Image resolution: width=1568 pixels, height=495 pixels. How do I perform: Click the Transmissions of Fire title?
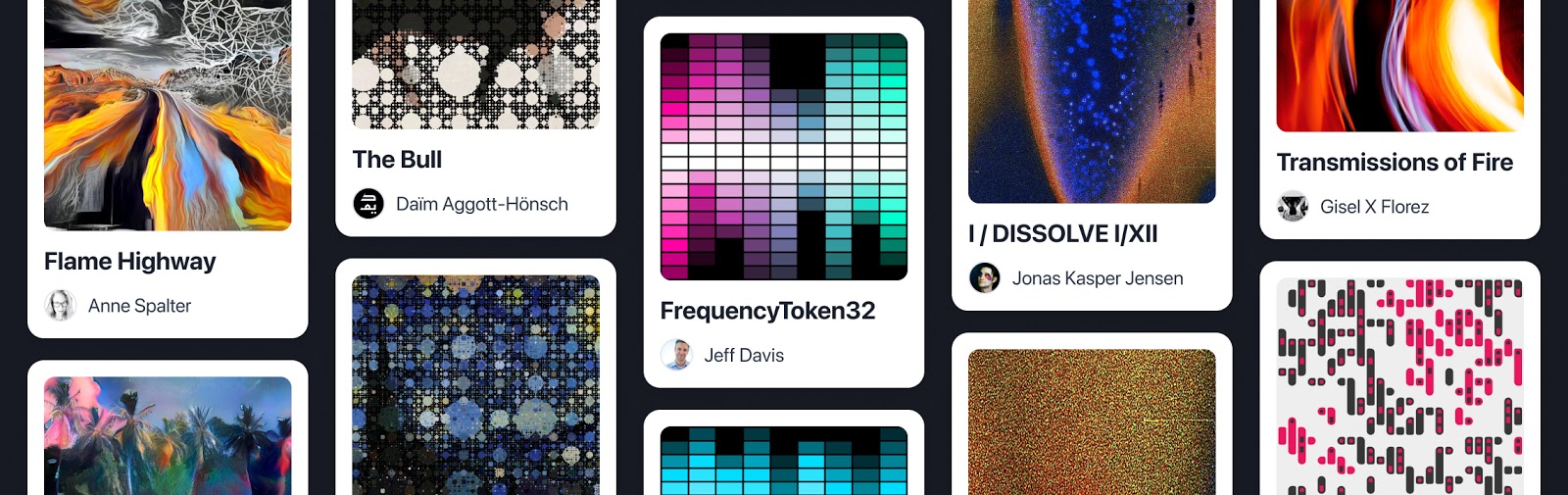[1395, 163]
